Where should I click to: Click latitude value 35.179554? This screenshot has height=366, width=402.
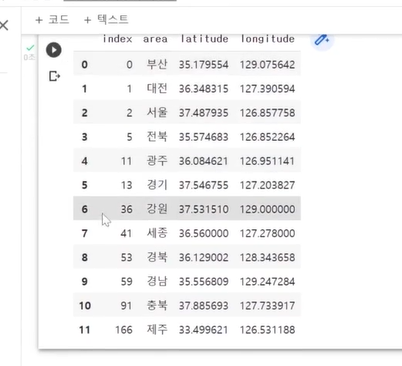[204, 65]
